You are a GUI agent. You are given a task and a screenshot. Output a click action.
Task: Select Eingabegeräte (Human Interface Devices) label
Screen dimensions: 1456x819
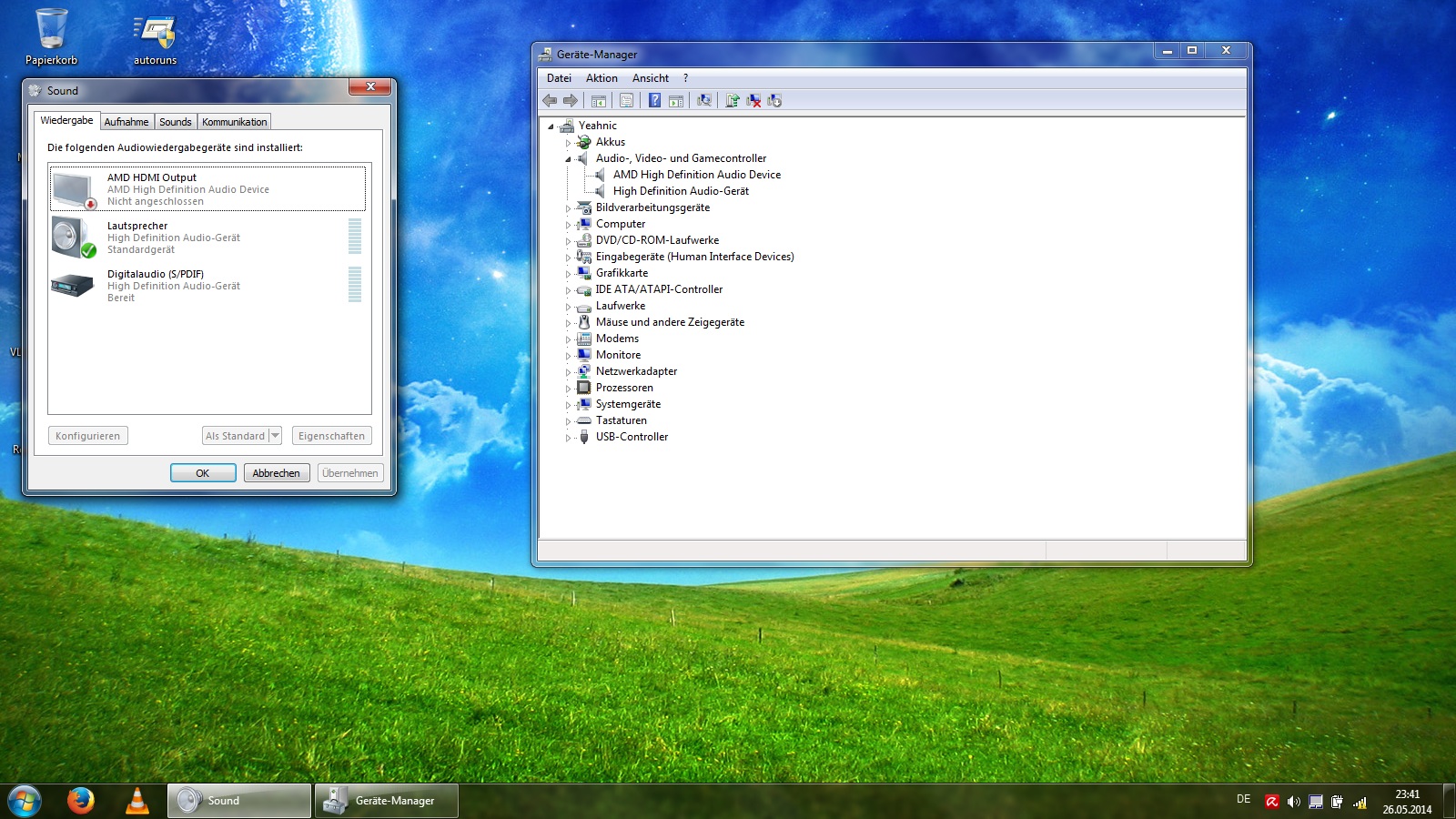pos(695,257)
